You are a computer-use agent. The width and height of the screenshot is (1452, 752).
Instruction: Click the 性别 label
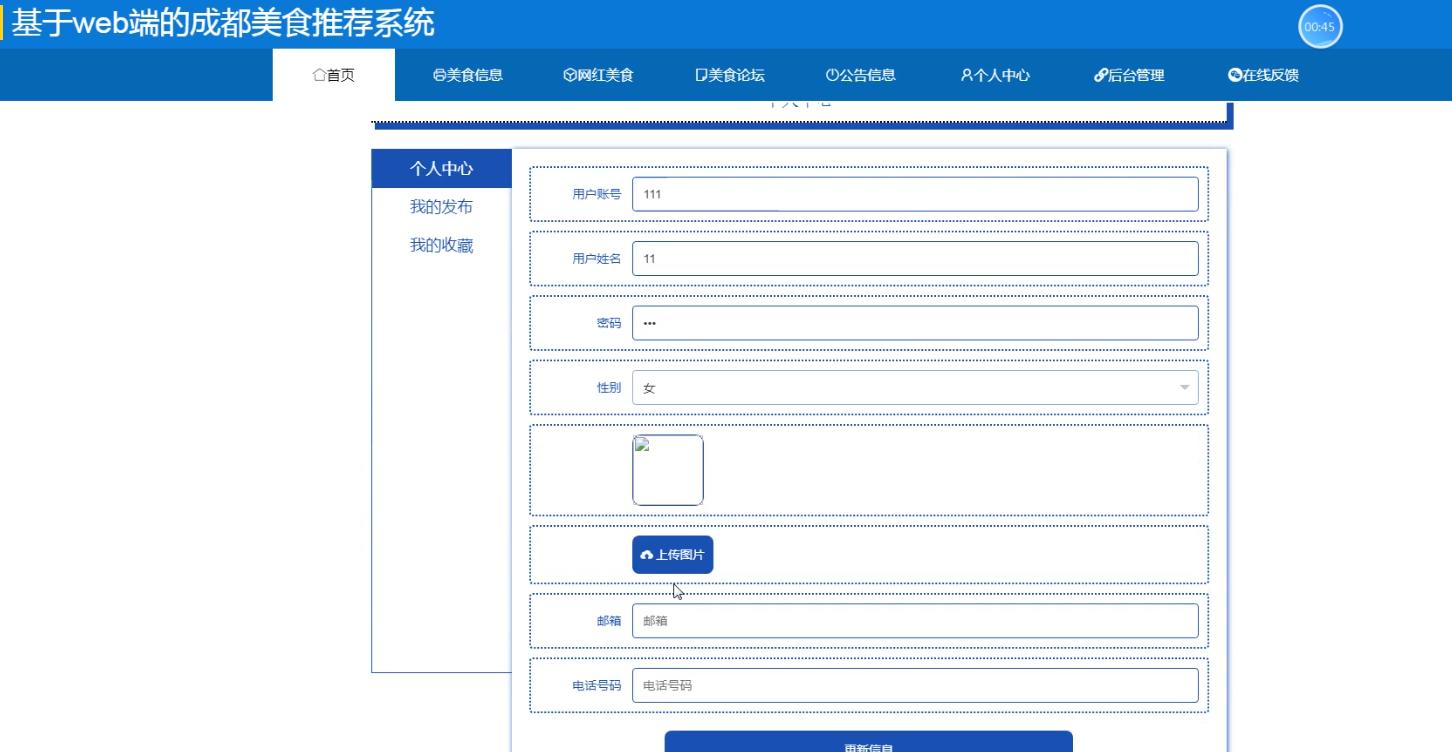click(x=609, y=387)
